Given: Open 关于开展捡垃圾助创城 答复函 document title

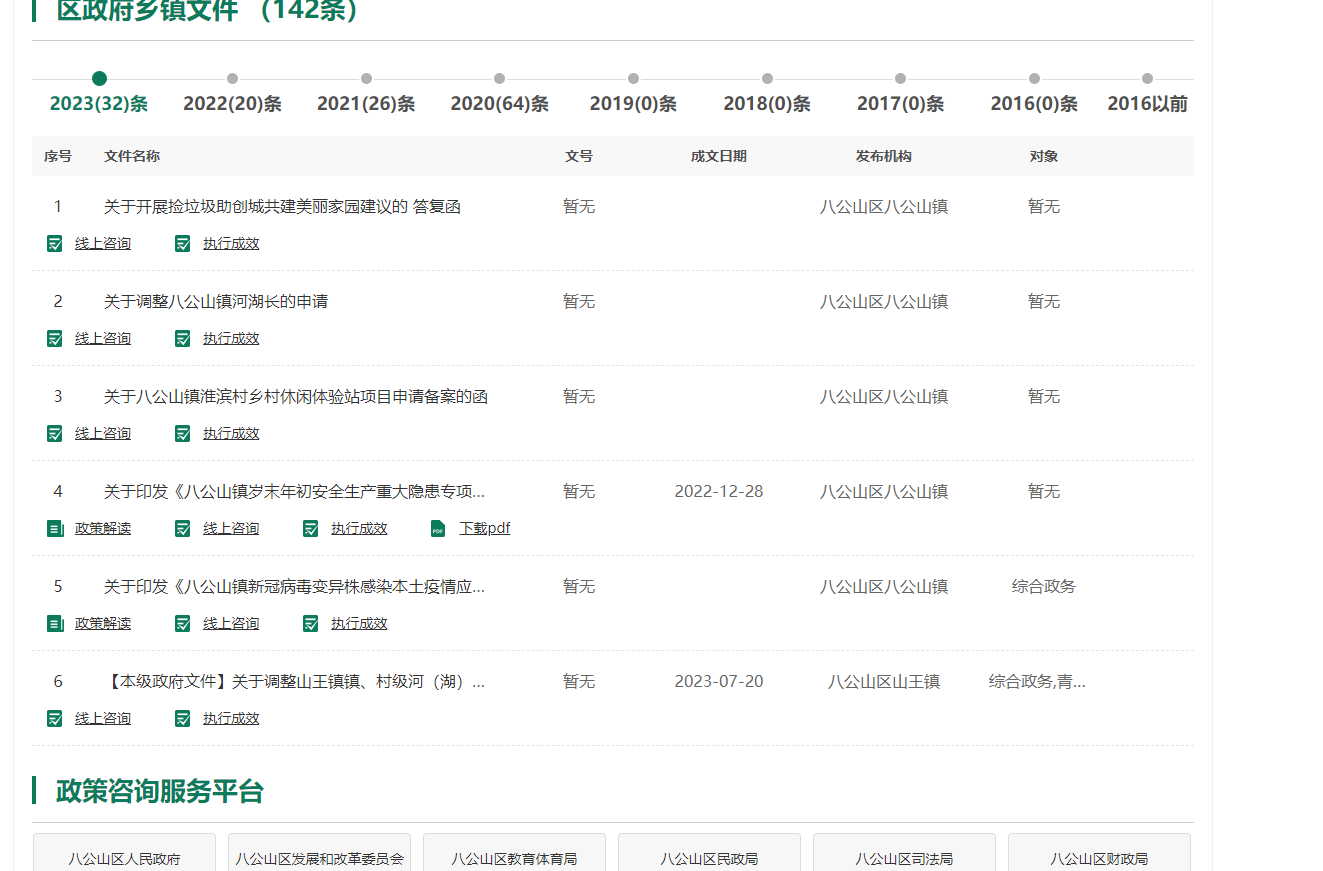Looking at the screenshot, I should click(x=282, y=206).
